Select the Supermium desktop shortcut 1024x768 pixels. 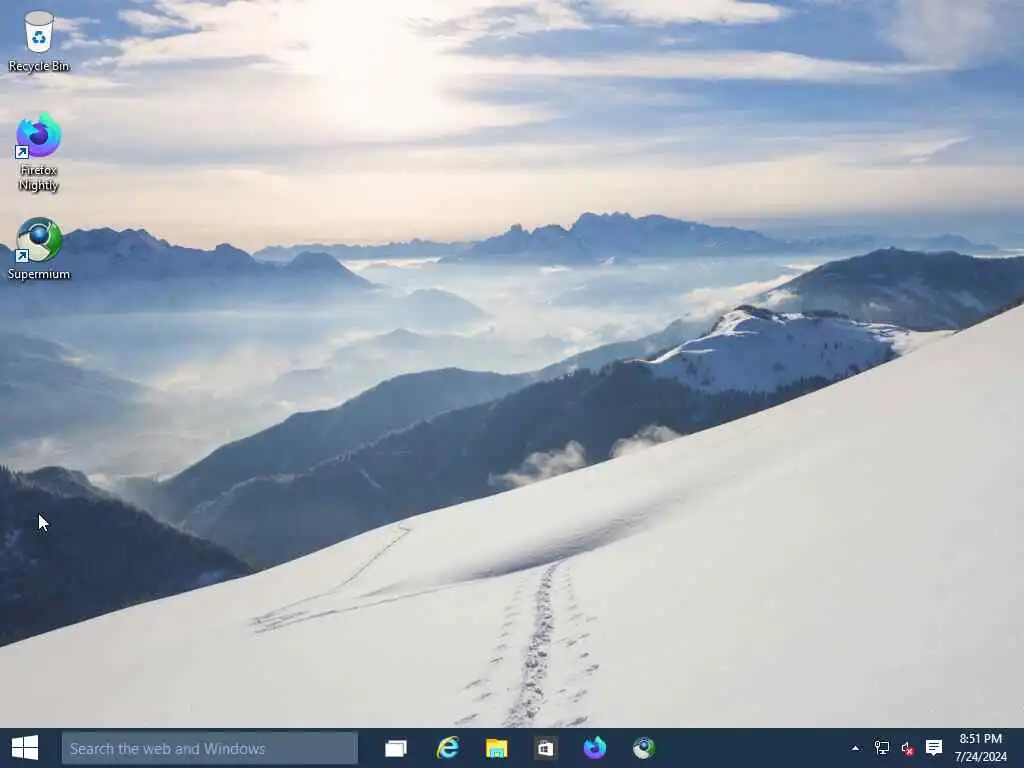pyautogui.click(x=39, y=249)
